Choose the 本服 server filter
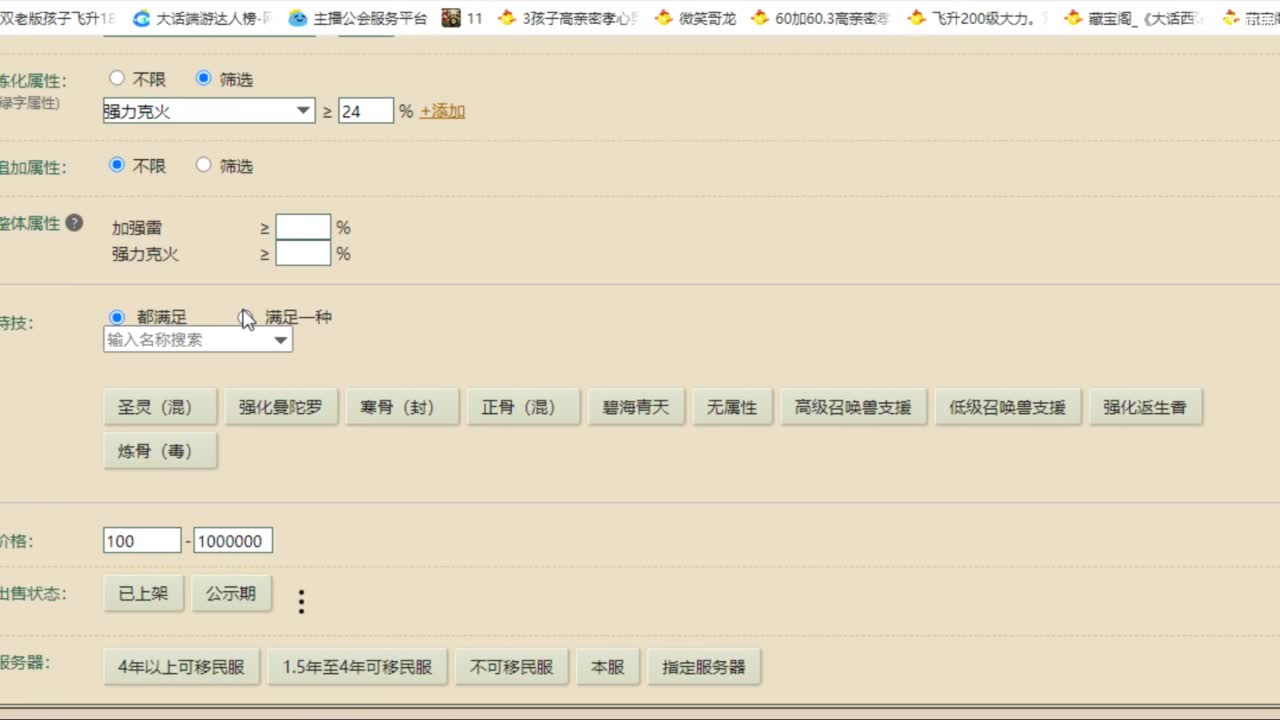The image size is (1280, 720). (608, 667)
